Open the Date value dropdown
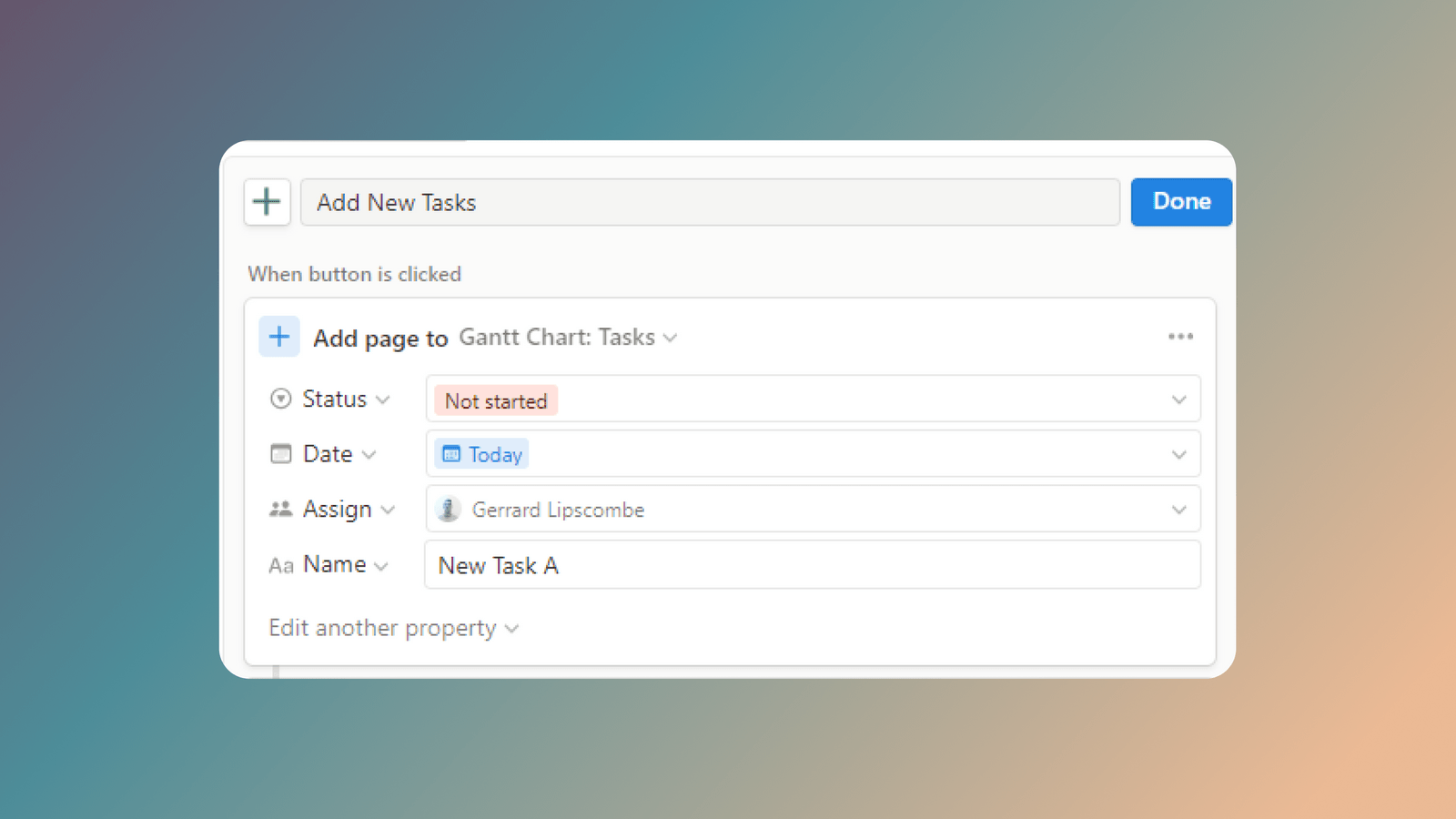The height and width of the screenshot is (819, 1456). pyautogui.click(x=1179, y=453)
